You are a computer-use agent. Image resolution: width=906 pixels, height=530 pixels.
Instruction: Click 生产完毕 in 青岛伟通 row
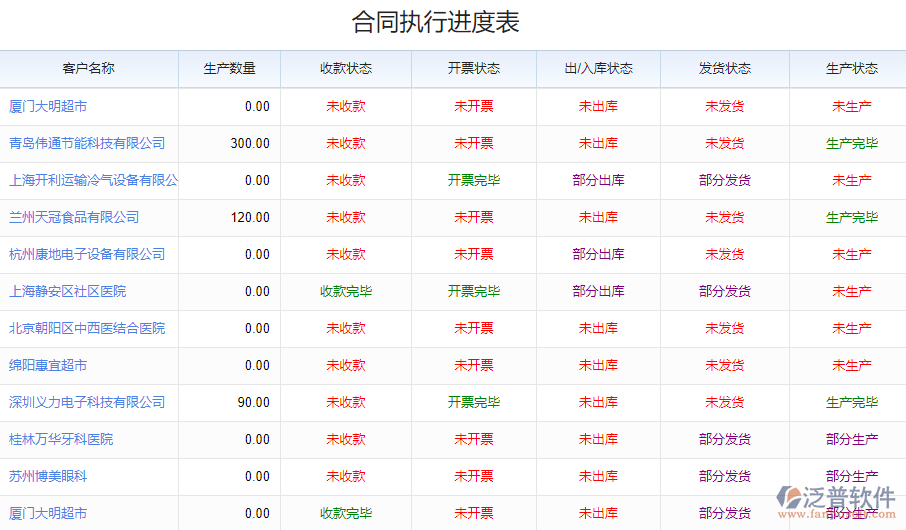pyautogui.click(x=852, y=143)
